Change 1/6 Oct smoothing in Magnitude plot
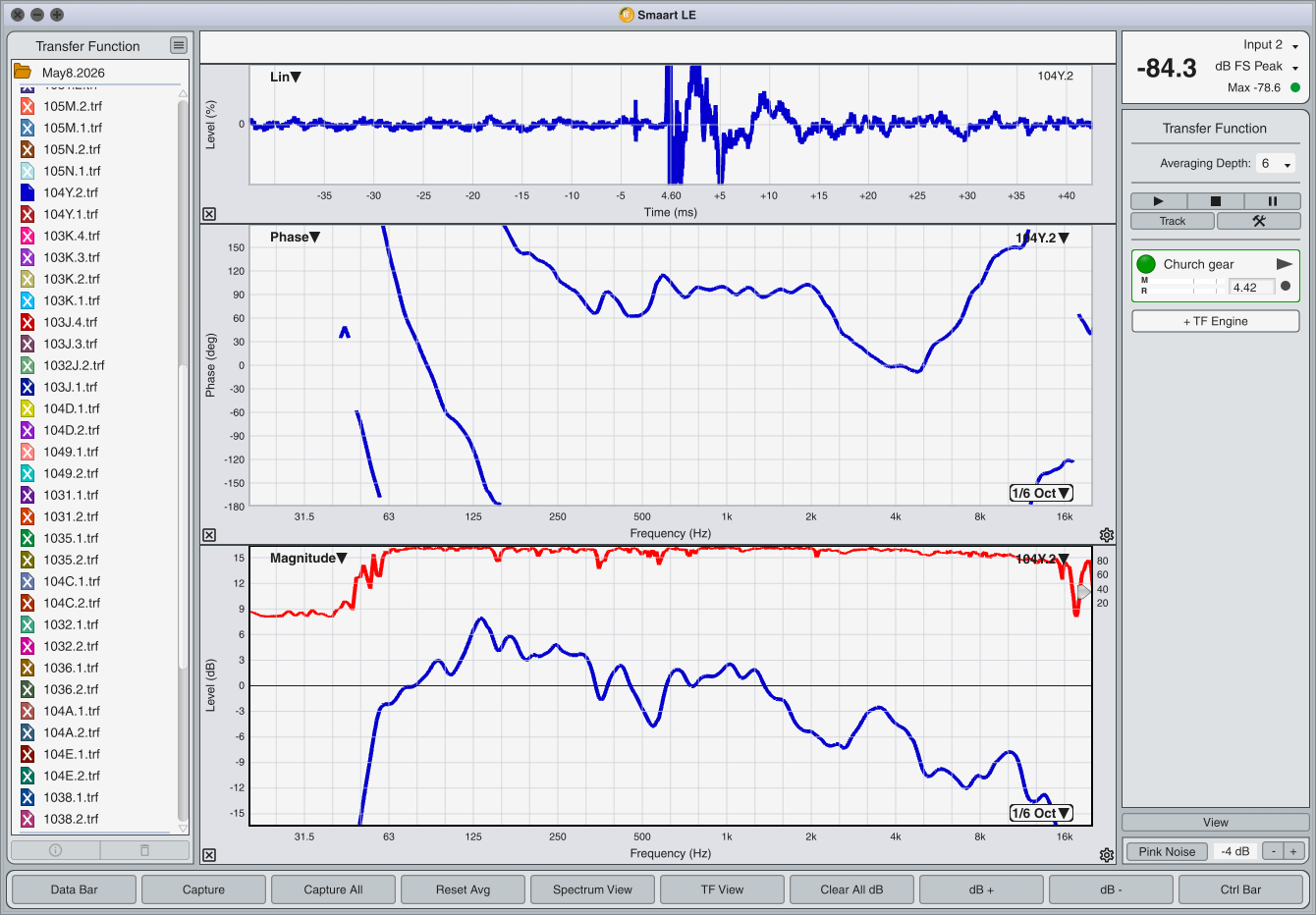The height and width of the screenshot is (915, 1316). 1041,813
